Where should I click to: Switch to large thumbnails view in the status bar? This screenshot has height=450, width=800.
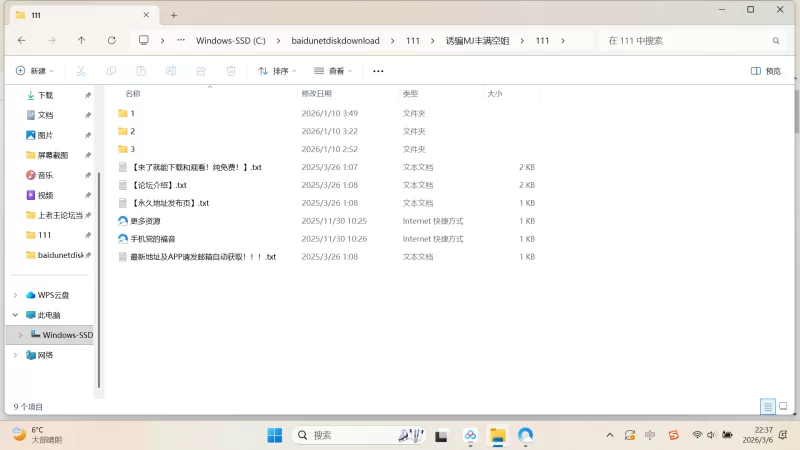pos(783,407)
